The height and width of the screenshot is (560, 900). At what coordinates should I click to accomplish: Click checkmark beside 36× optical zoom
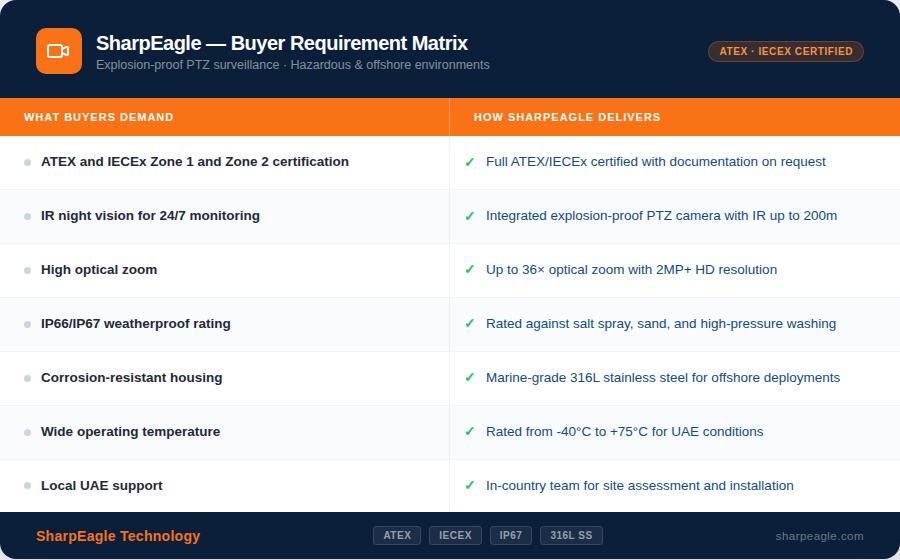coord(470,269)
